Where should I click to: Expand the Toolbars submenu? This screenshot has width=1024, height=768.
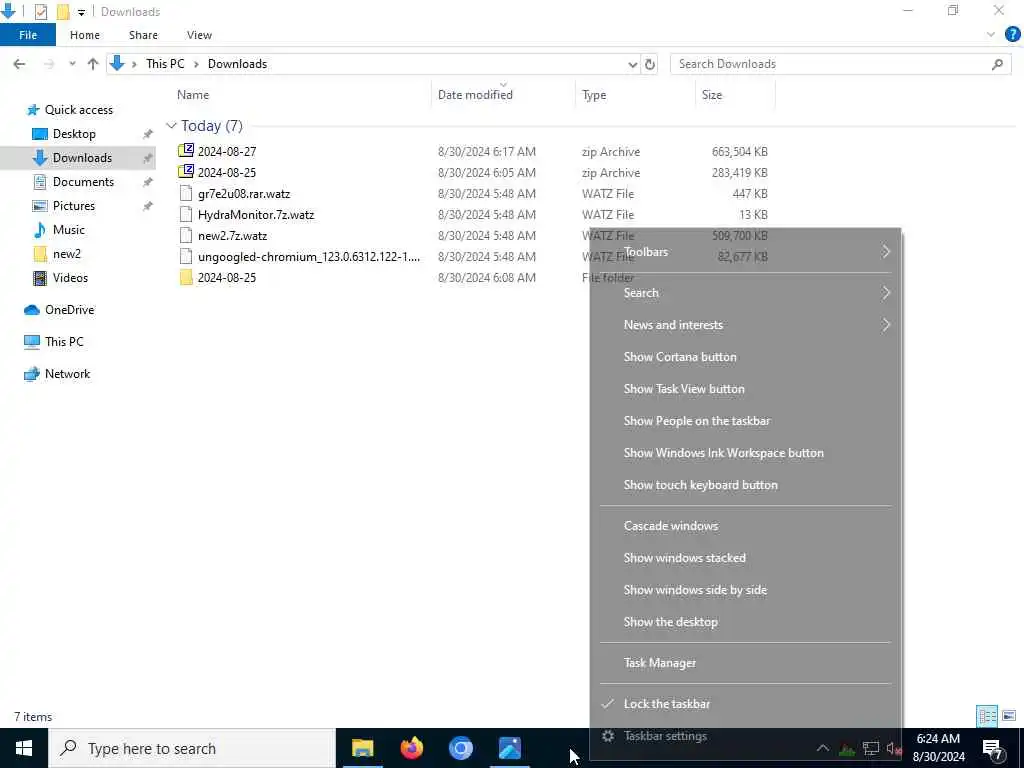tap(746, 252)
